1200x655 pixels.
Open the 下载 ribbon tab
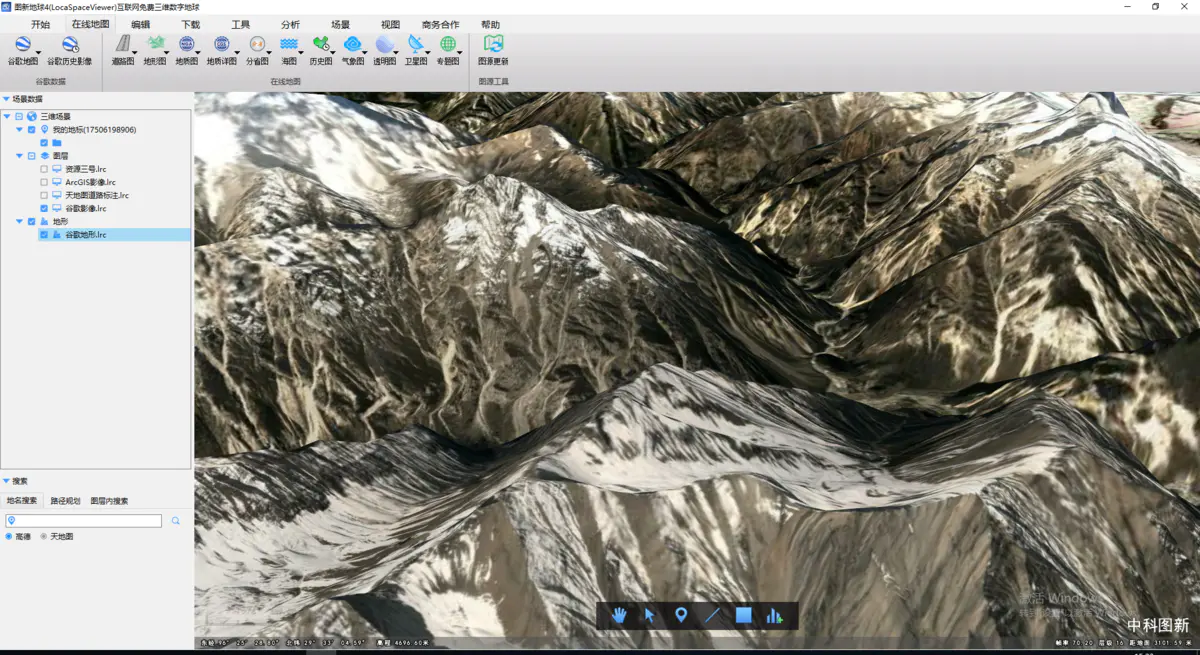click(x=190, y=25)
